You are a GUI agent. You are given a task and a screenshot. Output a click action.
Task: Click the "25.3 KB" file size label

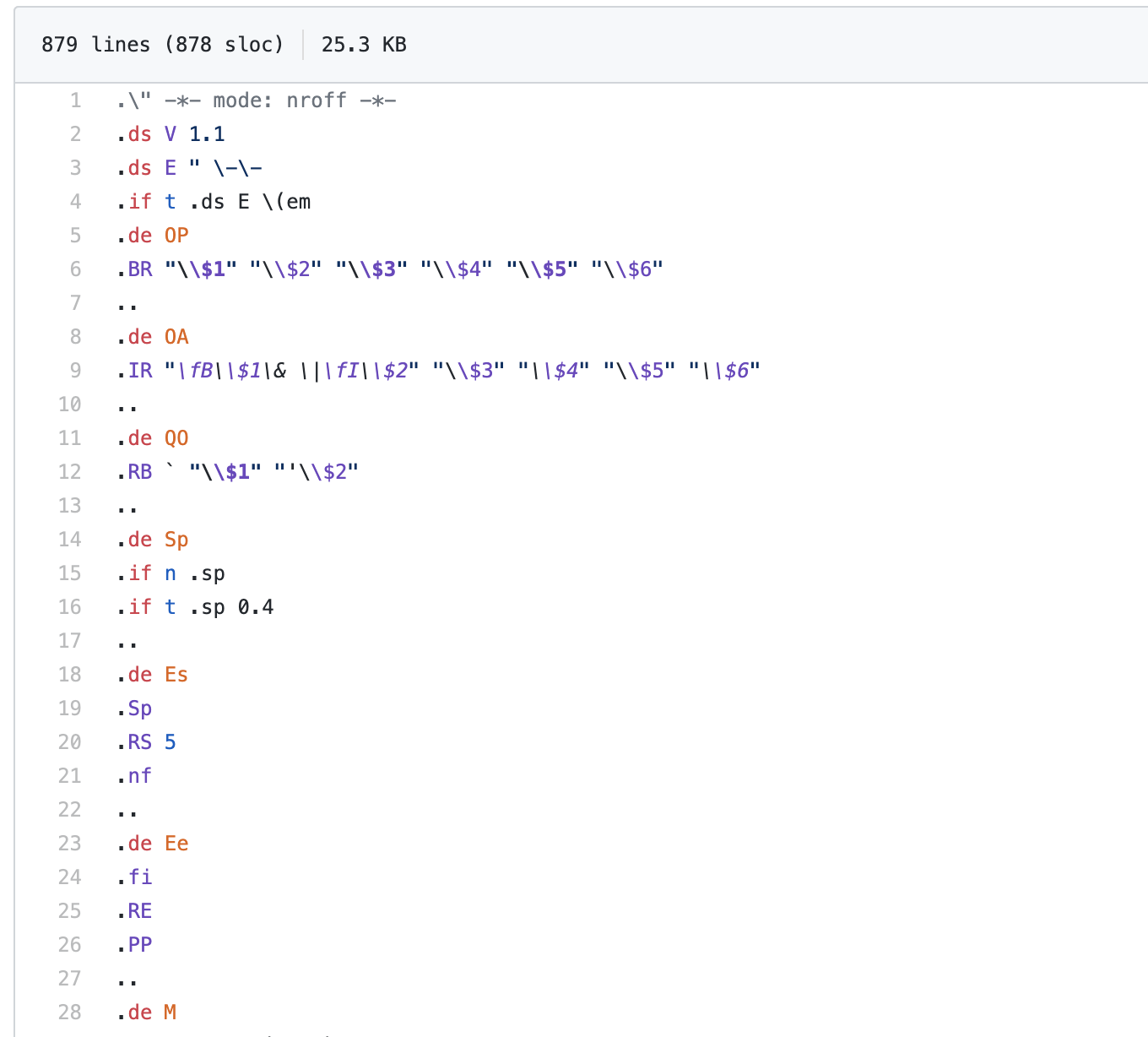[364, 44]
